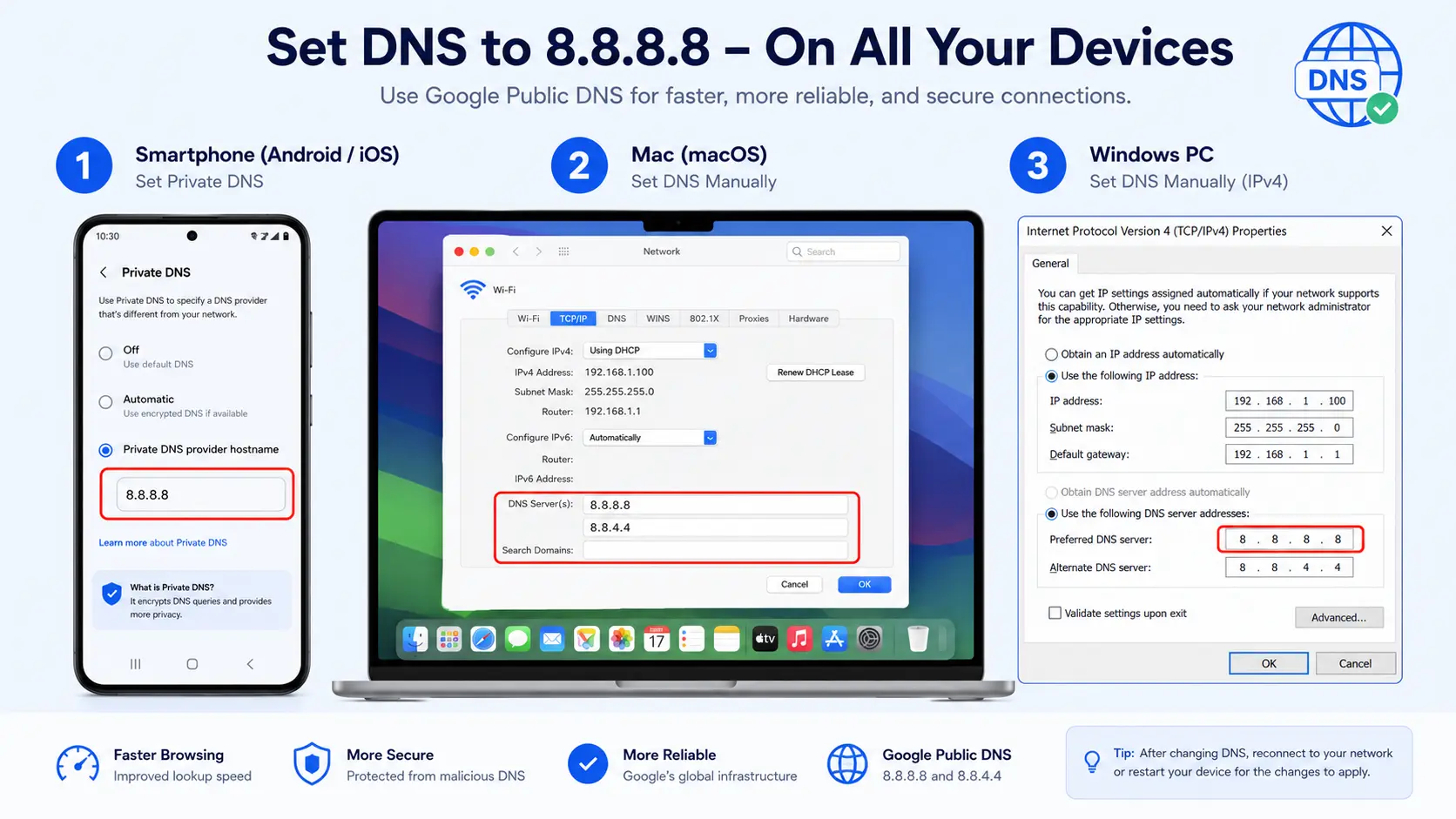Switch to the Hardware tab

pyautogui.click(x=809, y=319)
